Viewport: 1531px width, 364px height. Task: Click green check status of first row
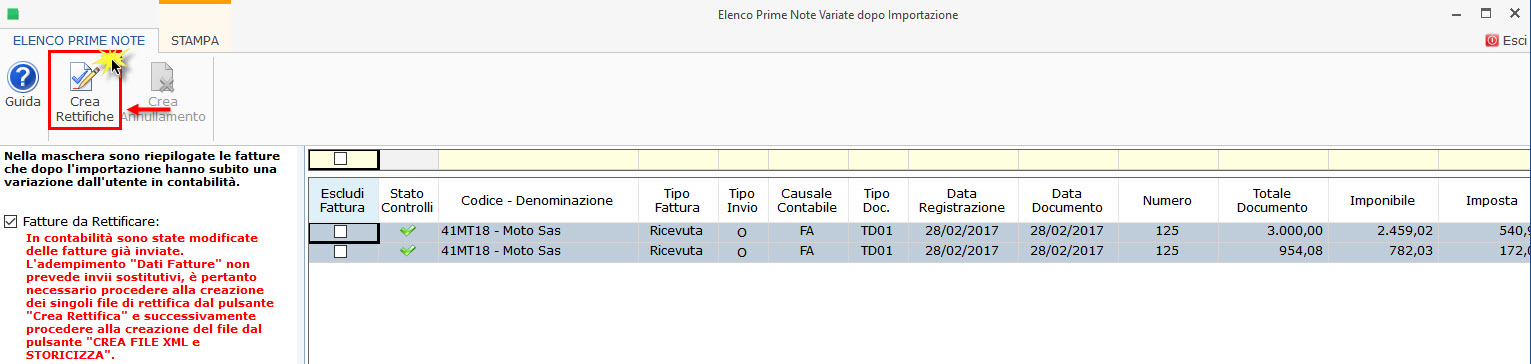click(x=407, y=232)
